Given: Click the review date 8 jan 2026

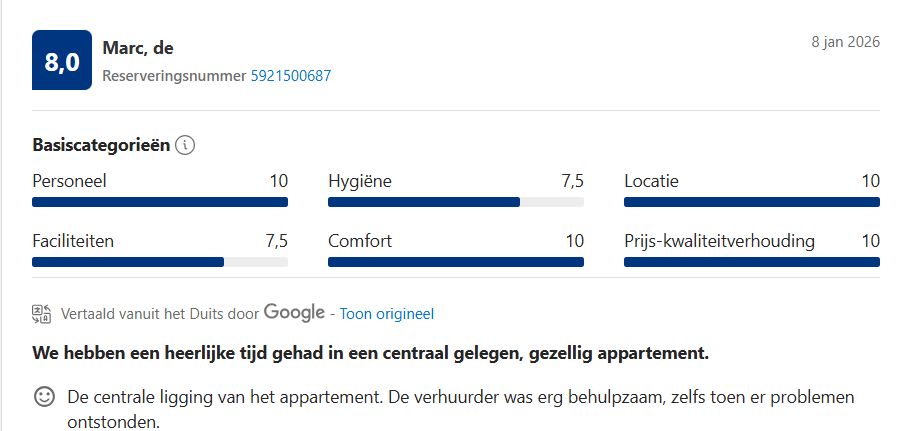Looking at the screenshot, I should (845, 43).
